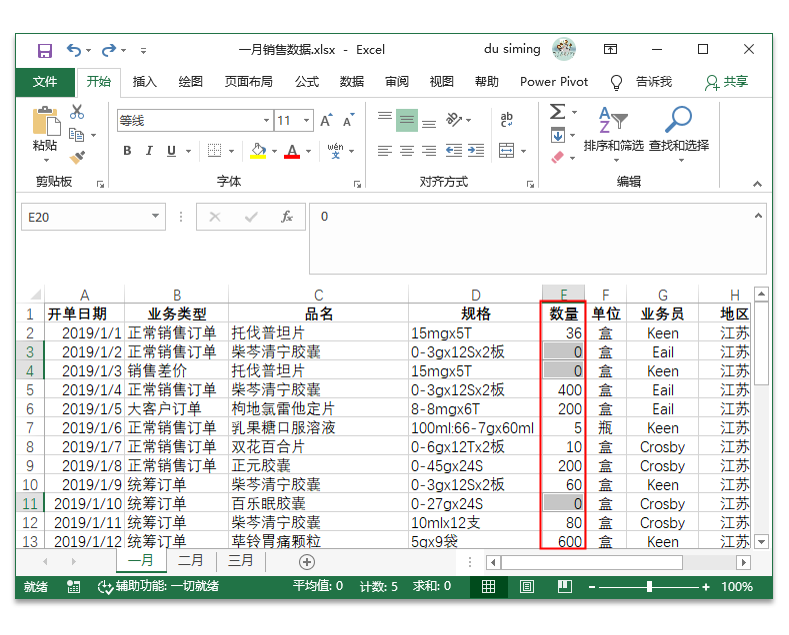Apply the red font color
The height and width of the screenshot is (635, 789).
click(292, 150)
